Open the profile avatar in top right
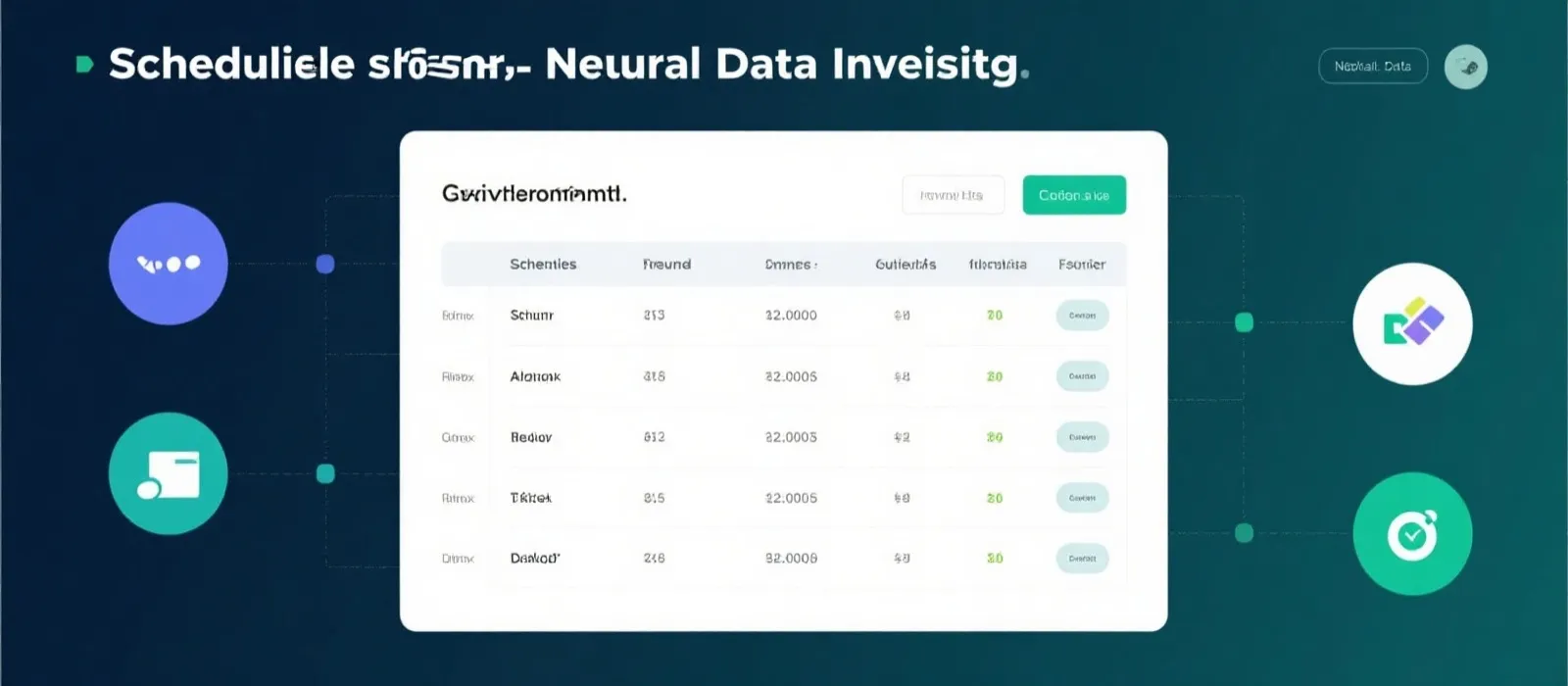Screen dimensions: 1568x686 pyautogui.click(x=1465, y=67)
